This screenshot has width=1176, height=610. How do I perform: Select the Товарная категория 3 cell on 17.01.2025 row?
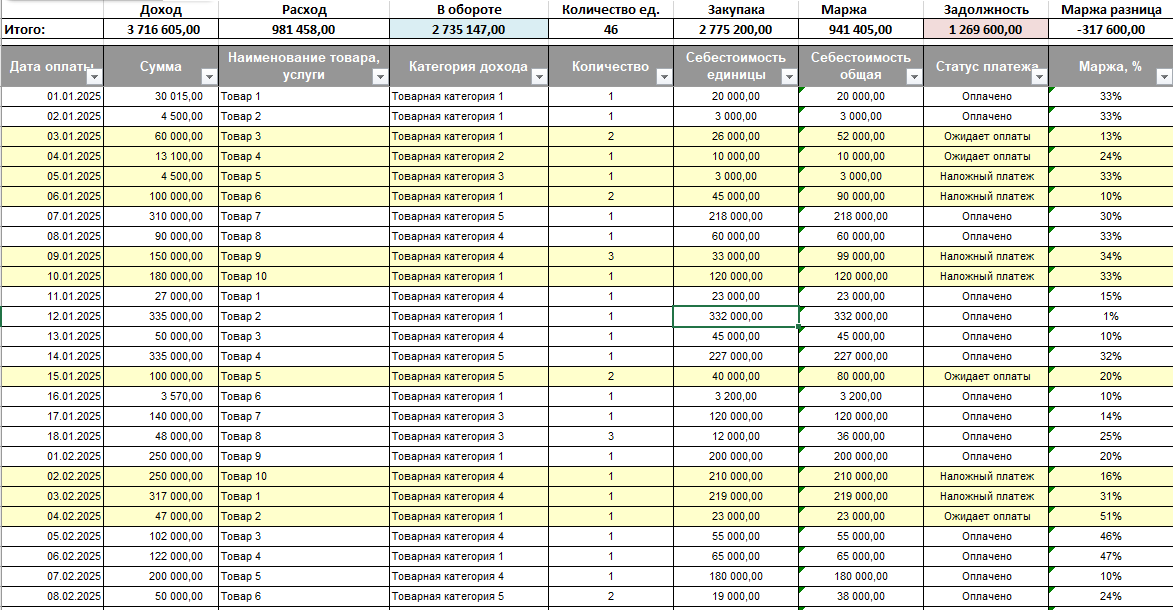tap(469, 416)
